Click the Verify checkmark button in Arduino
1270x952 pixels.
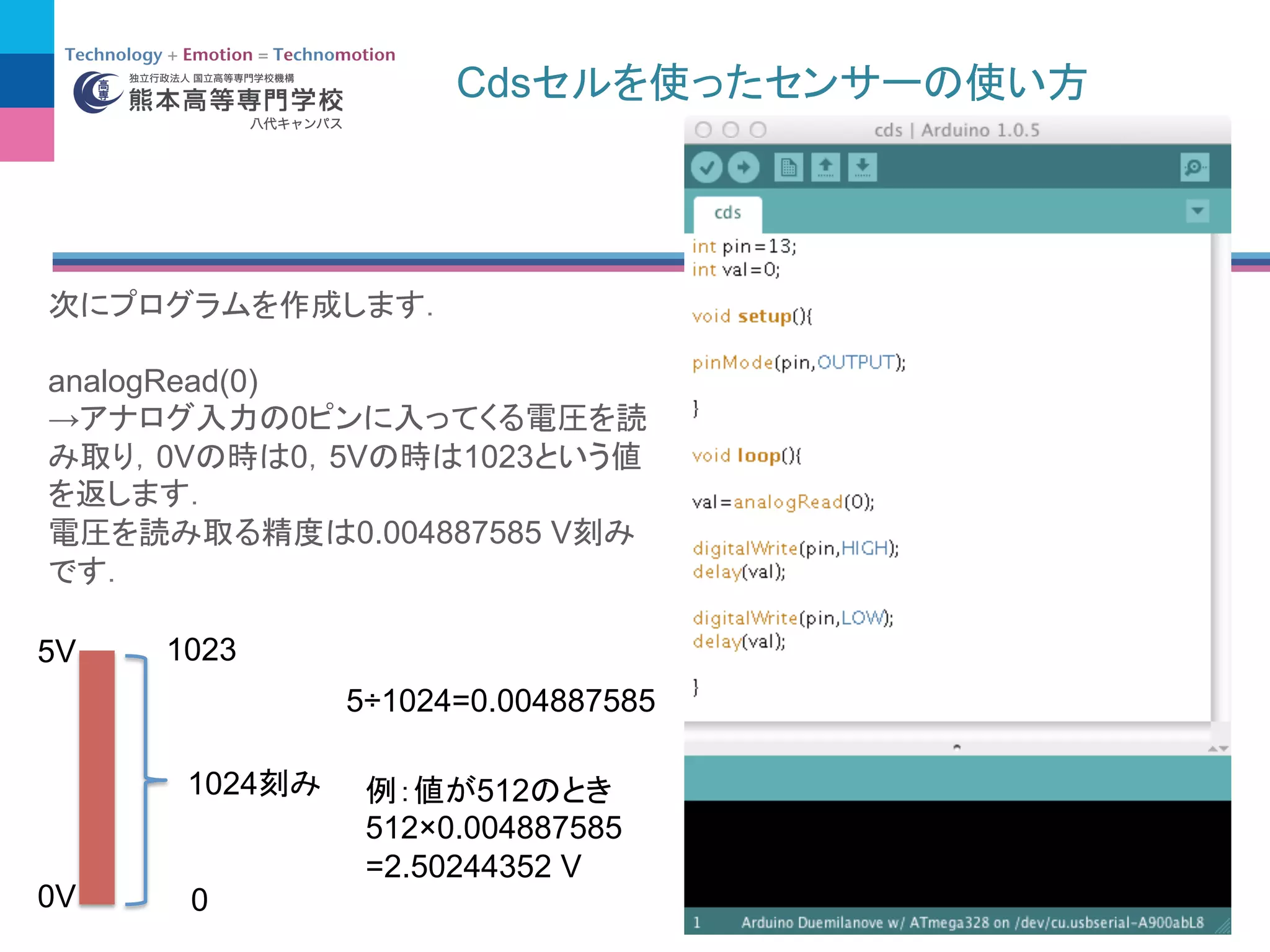pyautogui.click(x=706, y=167)
